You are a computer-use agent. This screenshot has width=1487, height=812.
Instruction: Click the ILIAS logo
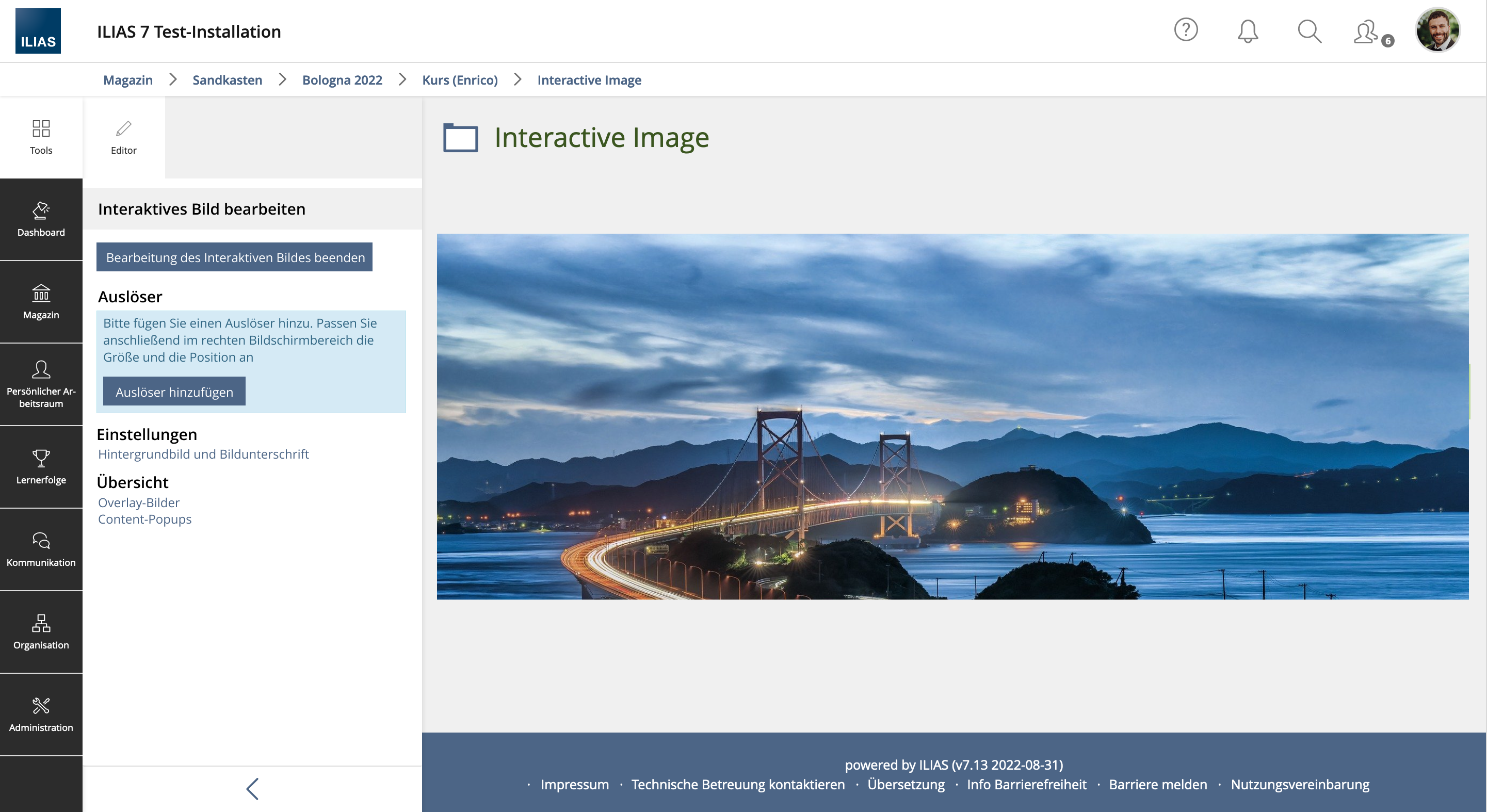tap(38, 31)
